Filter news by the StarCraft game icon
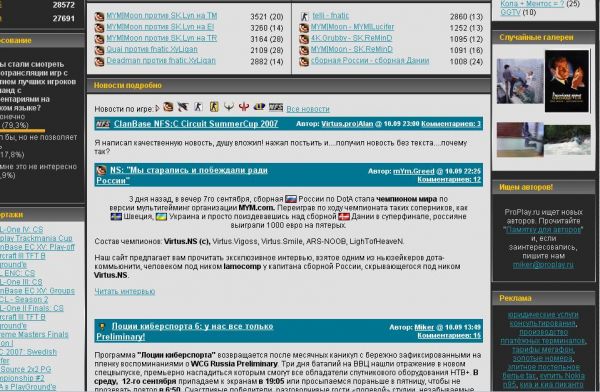Image resolution: width=600 pixels, height=392 pixels. pyautogui.click(x=183, y=107)
